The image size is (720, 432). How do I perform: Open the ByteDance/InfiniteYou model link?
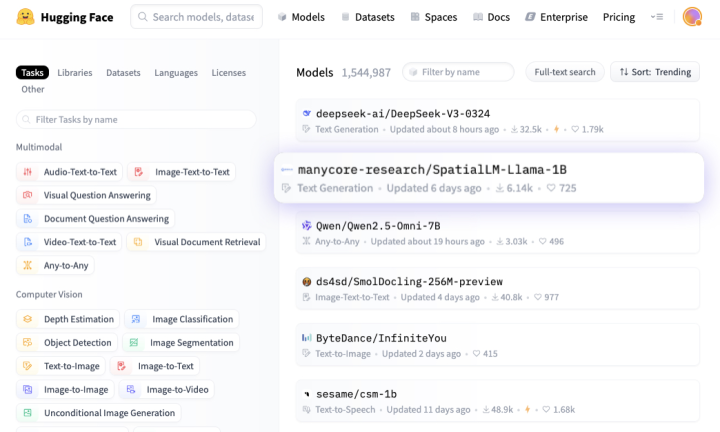coord(381,338)
